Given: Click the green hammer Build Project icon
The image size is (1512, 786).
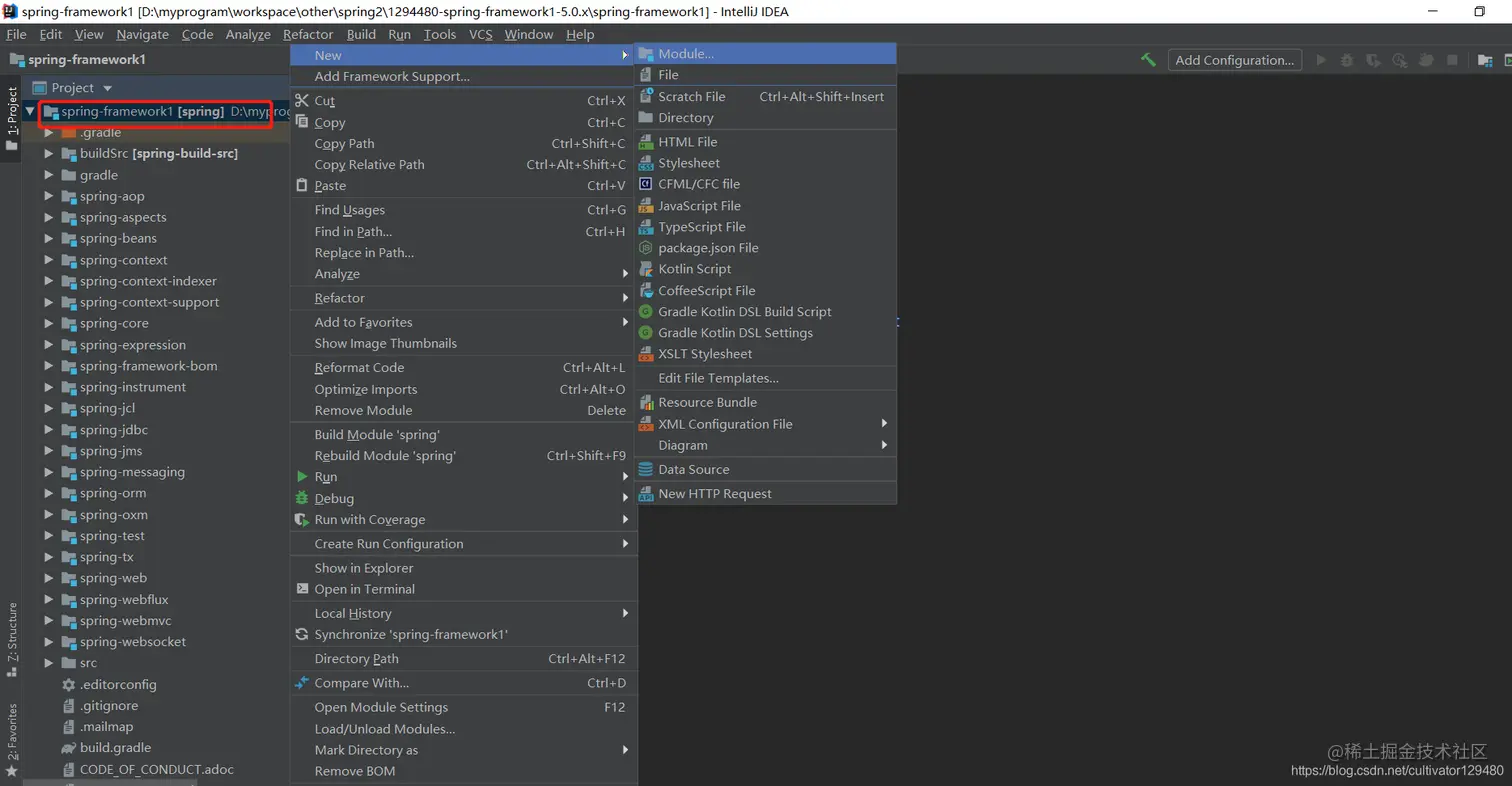Looking at the screenshot, I should click(1148, 60).
